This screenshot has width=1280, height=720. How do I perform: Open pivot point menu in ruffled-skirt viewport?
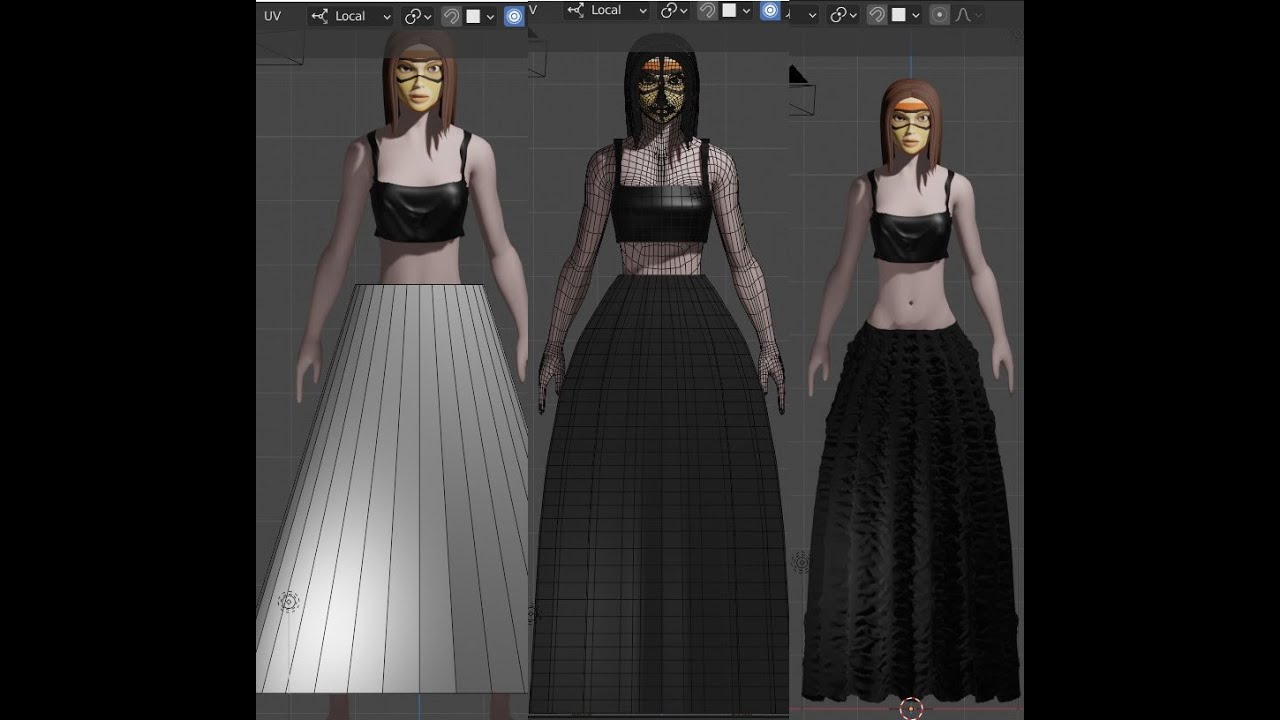(x=843, y=15)
